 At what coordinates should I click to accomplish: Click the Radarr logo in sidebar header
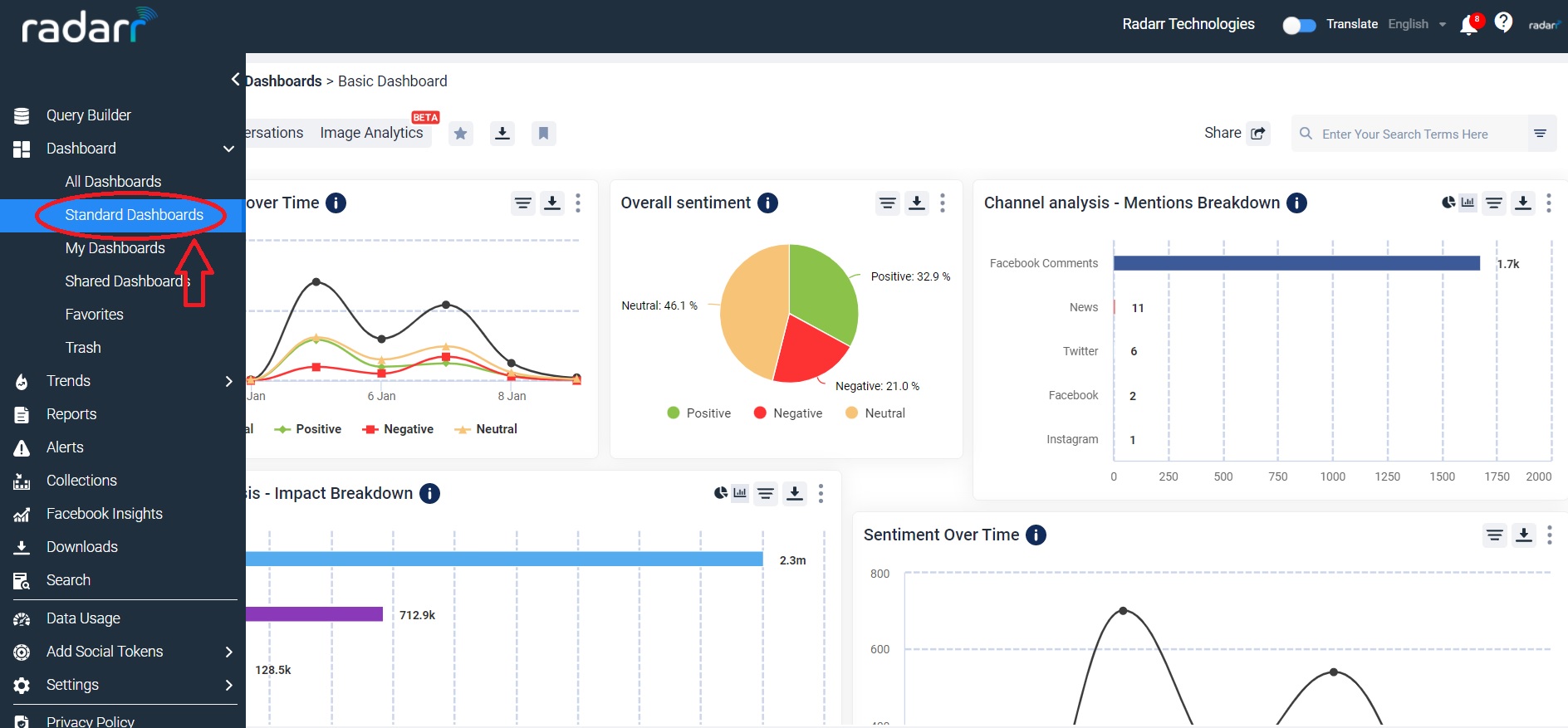[x=88, y=26]
